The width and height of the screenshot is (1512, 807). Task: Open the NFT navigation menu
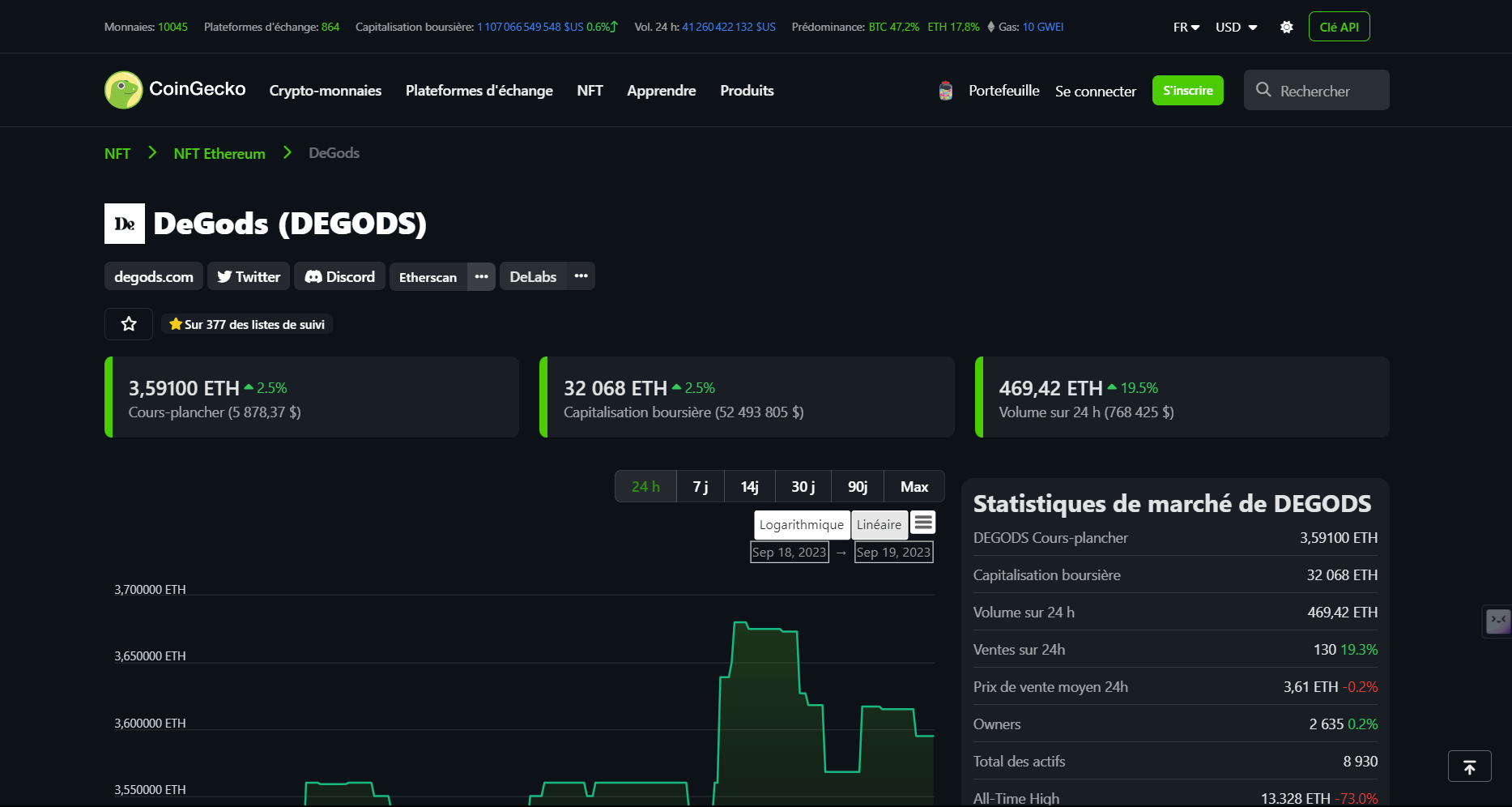tap(590, 91)
